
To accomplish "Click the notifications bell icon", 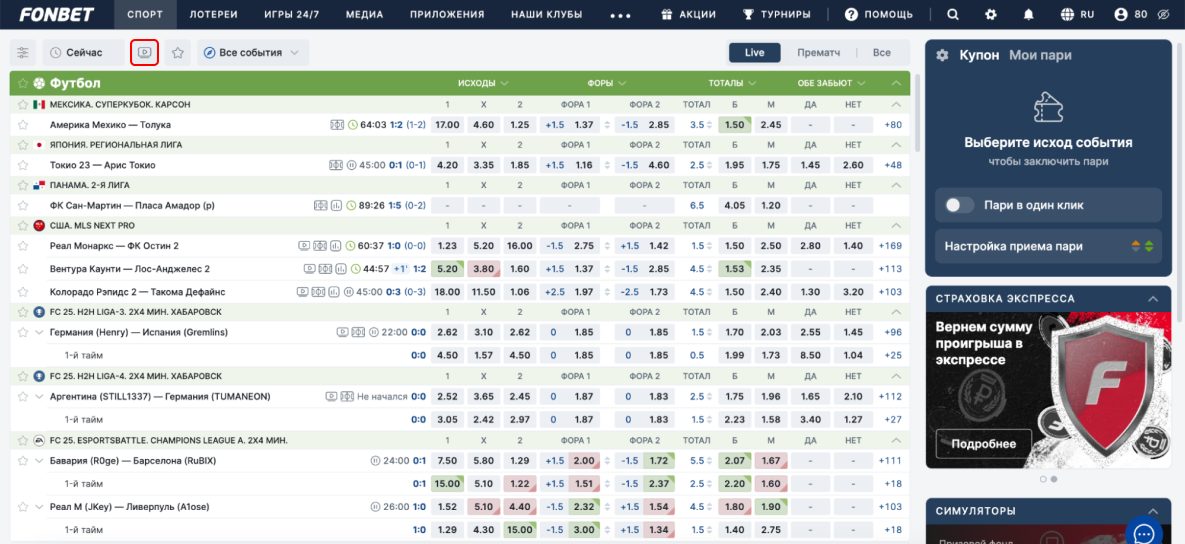I will [x=1028, y=15].
